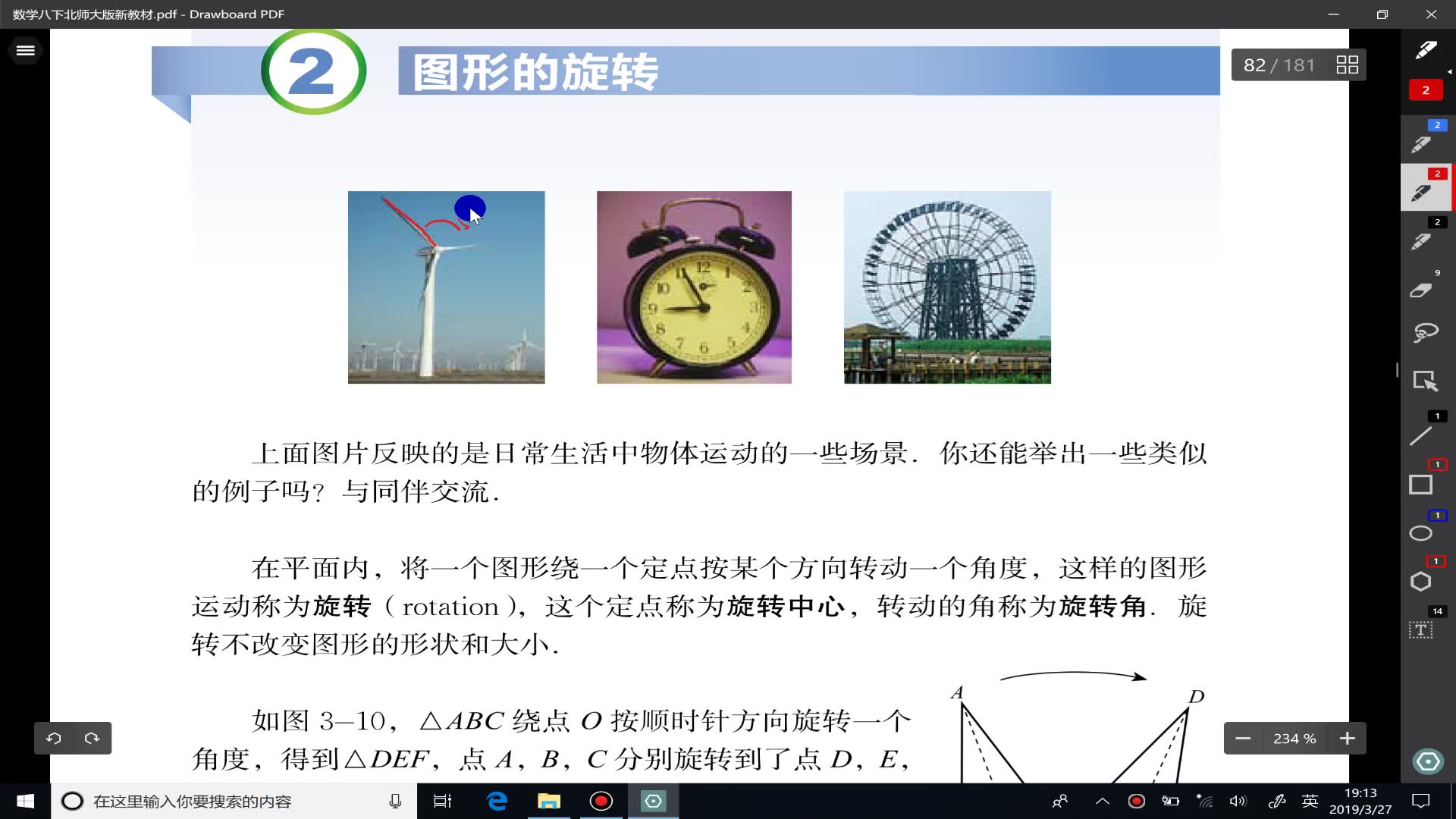This screenshot has width=1456, height=819.
Task: Open Task View on taskbar
Action: (x=442, y=801)
